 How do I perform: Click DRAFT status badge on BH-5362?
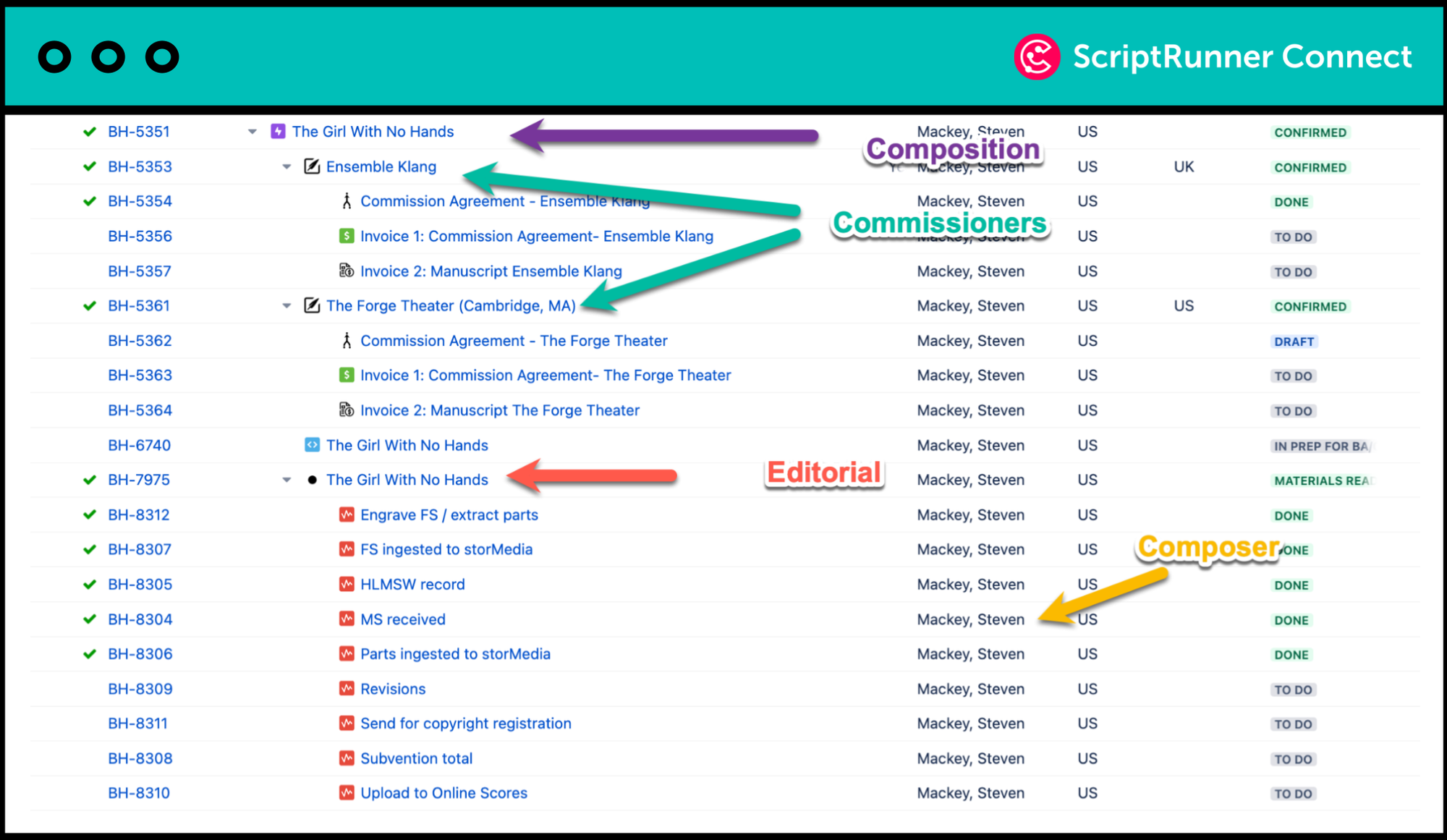coord(1294,341)
